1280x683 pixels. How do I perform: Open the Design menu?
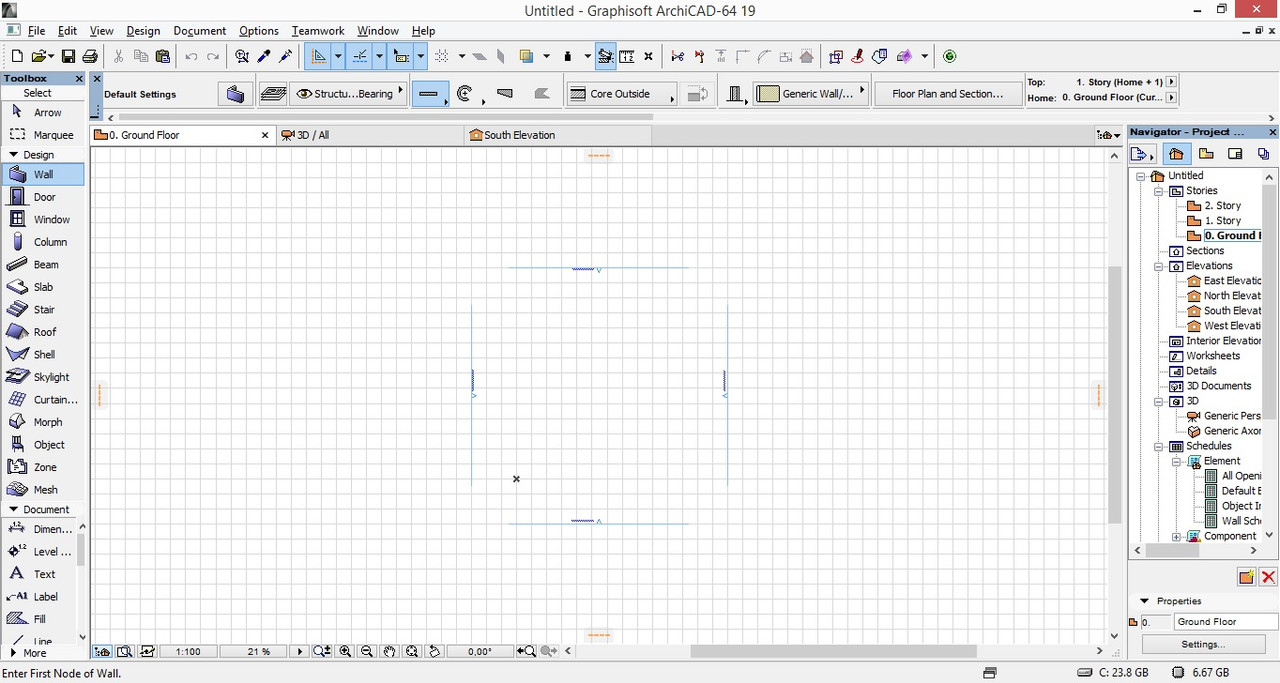[x=143, y=31]
